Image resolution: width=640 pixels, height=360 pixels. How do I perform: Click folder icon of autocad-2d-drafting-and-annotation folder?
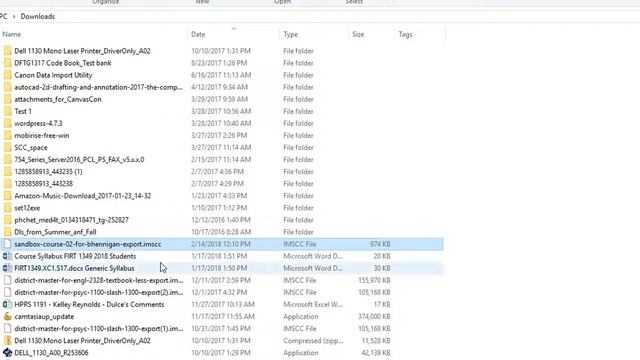click(7, 87)
